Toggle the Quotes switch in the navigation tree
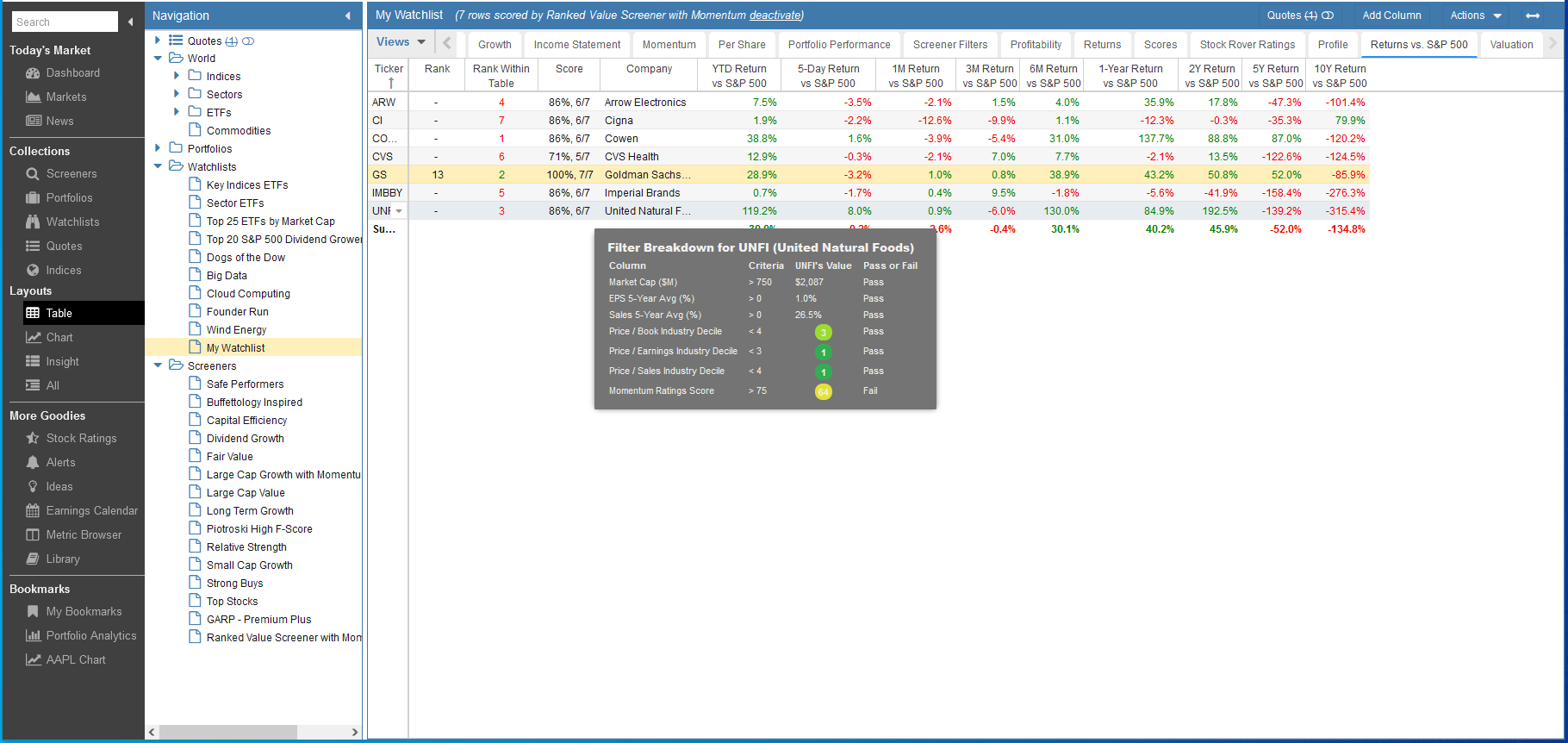The image size is (1568, 743). (248, 41)
